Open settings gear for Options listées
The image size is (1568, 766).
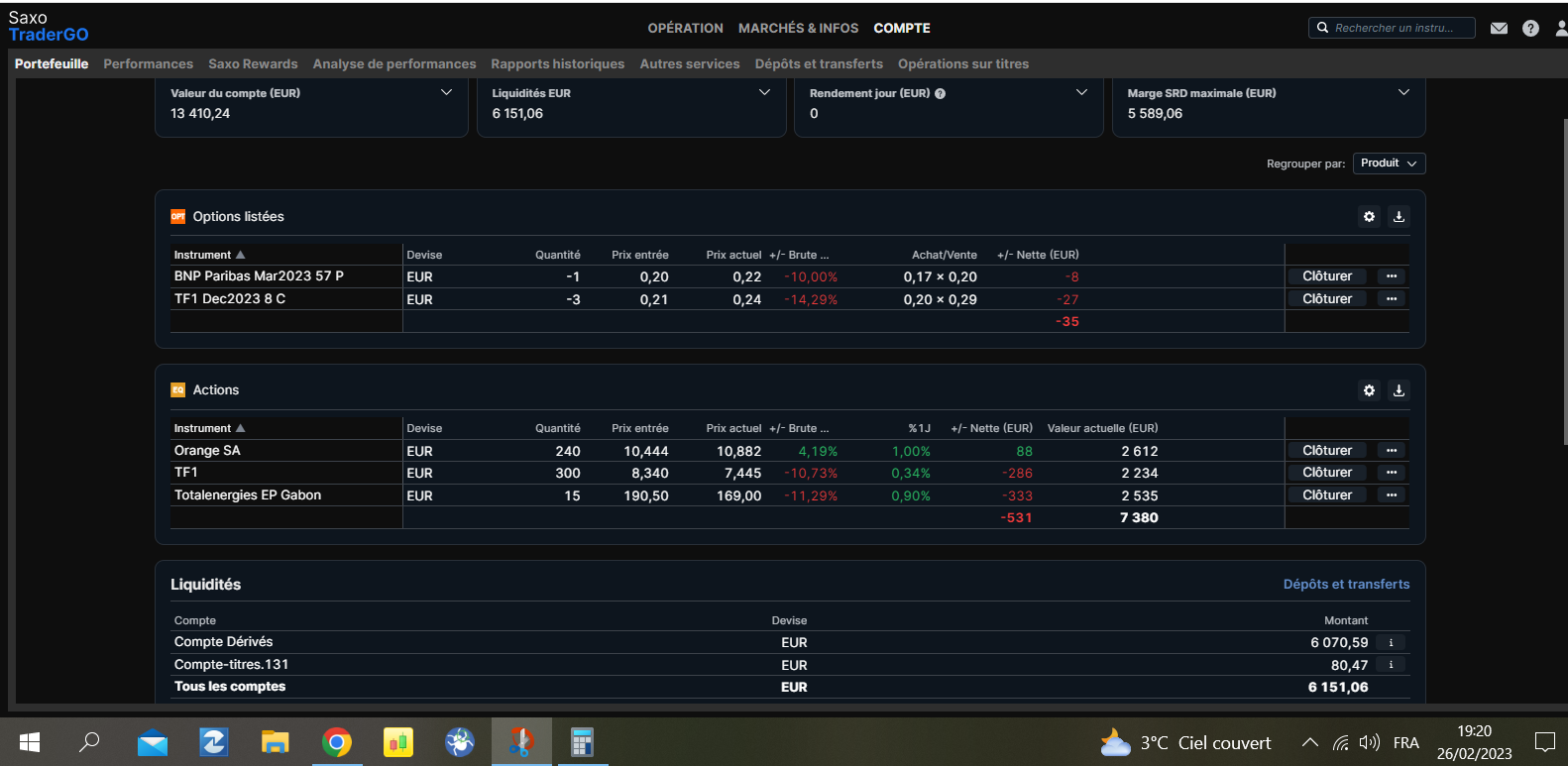tap(1369, 217)
